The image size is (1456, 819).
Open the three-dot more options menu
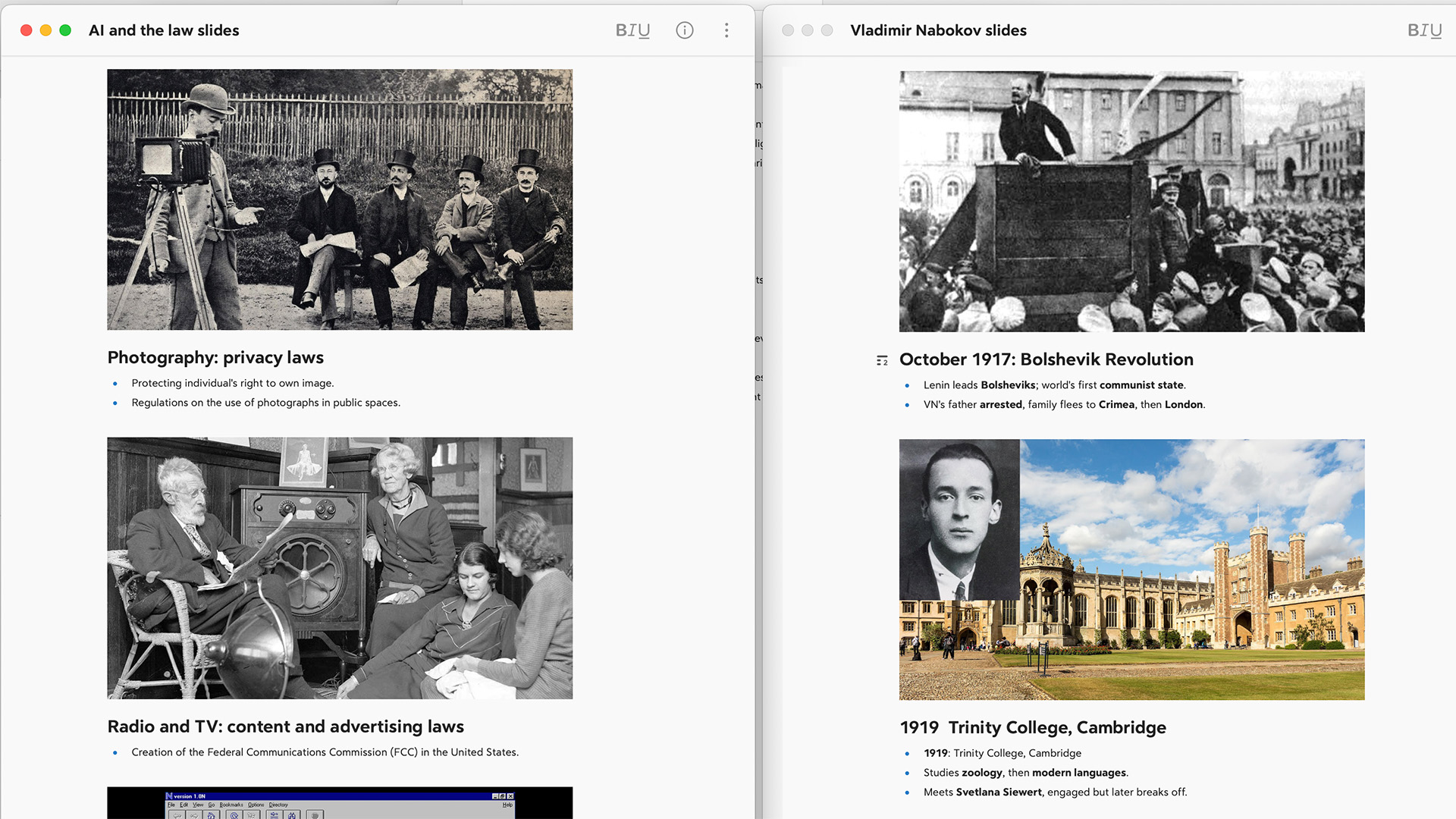click(726, 30)
